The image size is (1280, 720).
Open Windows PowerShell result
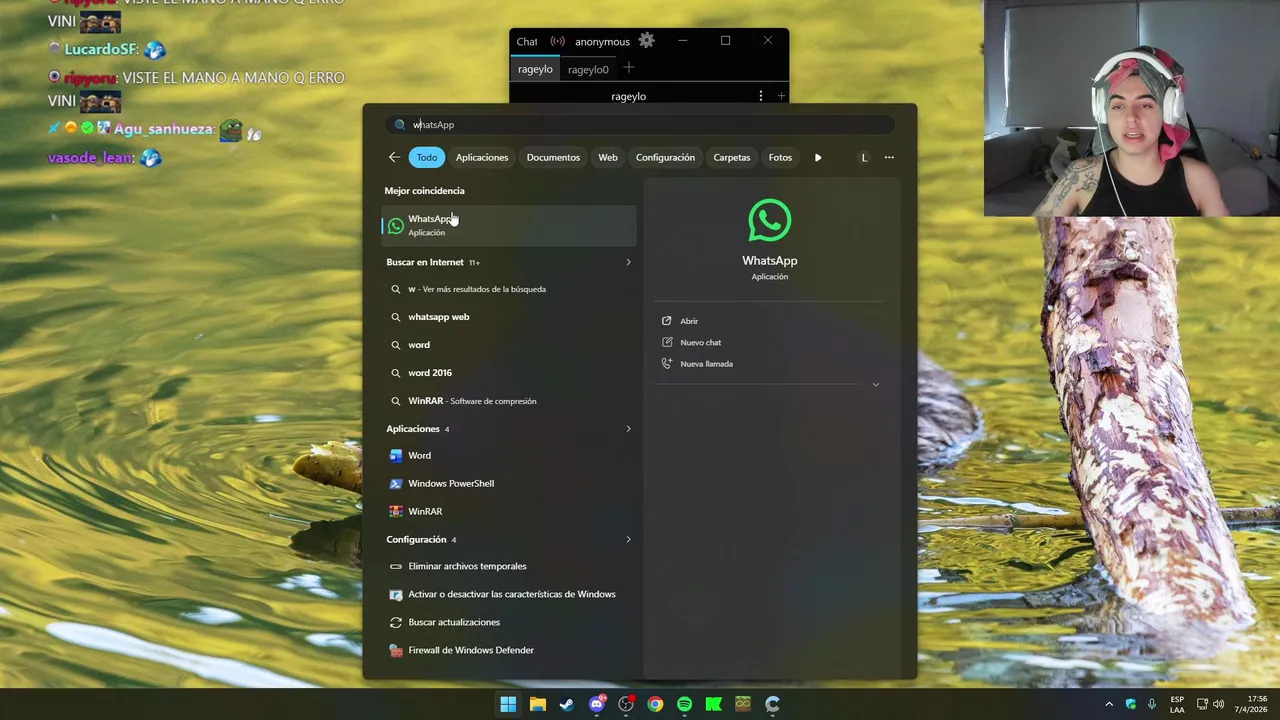509,483
